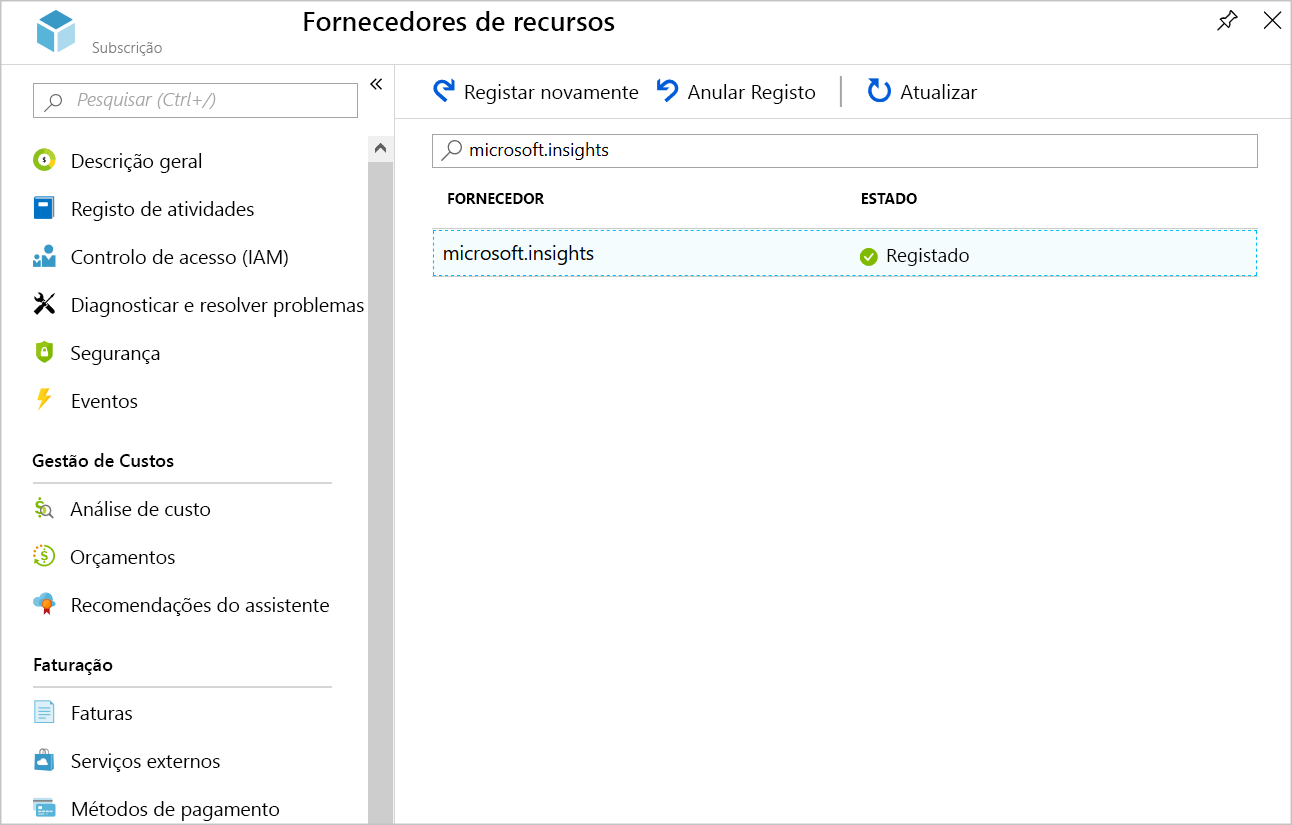Click Registar novamente label
This screenshot has width=1292, height=825.
551,92
